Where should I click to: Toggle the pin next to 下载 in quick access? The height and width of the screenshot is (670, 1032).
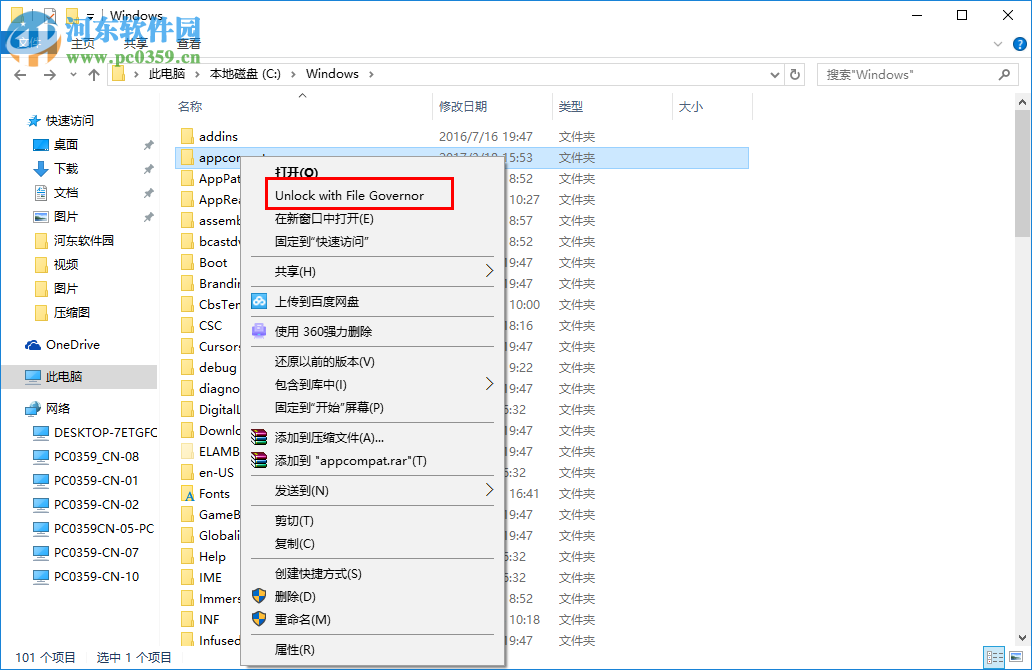click(x=148, y=171)
